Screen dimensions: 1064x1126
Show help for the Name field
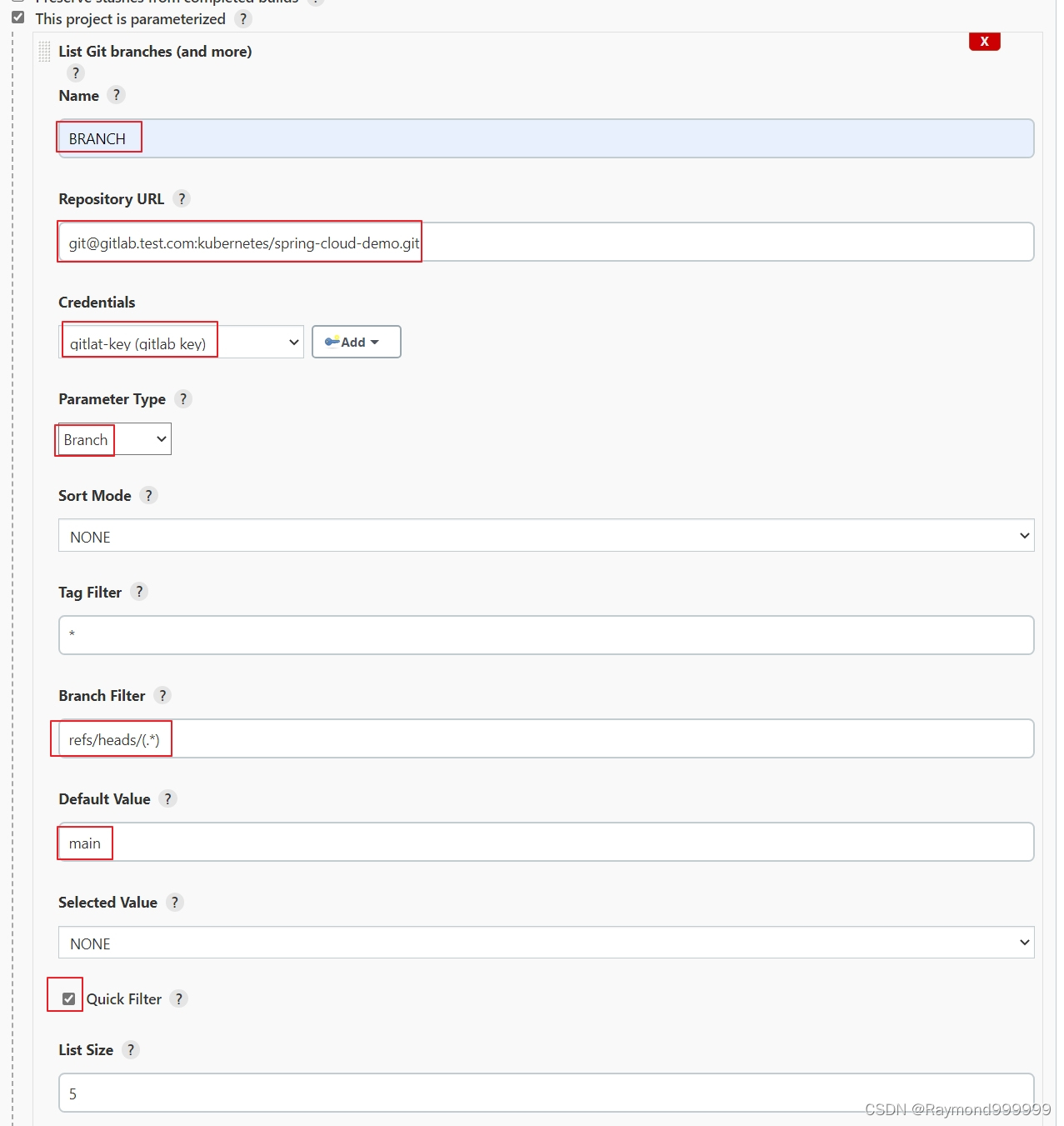(117, 95)
